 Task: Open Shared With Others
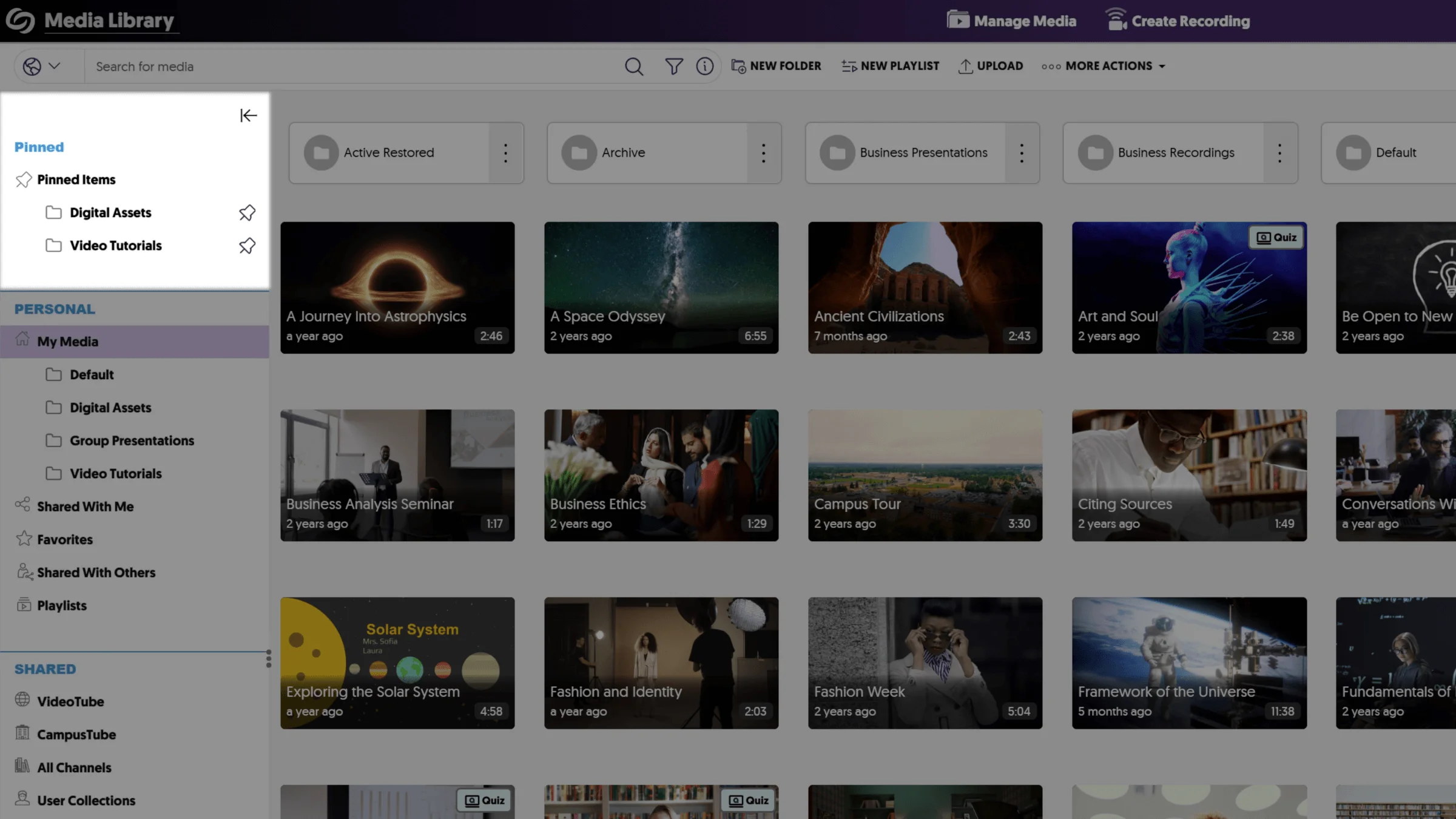tap(96, 573)
